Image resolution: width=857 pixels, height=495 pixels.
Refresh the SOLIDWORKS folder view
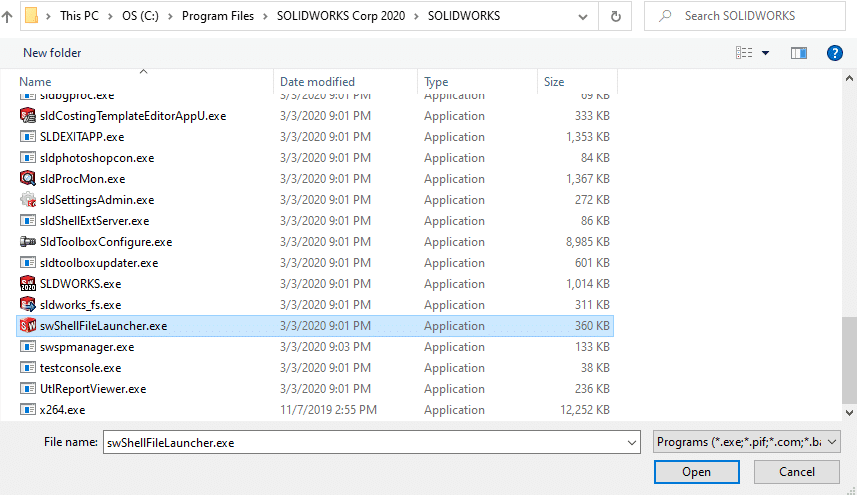click(x=615, y=16)
